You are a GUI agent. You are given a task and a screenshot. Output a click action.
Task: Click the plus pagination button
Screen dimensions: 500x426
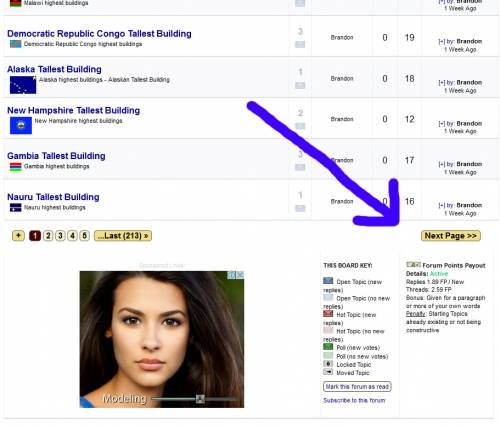point(18,236)
